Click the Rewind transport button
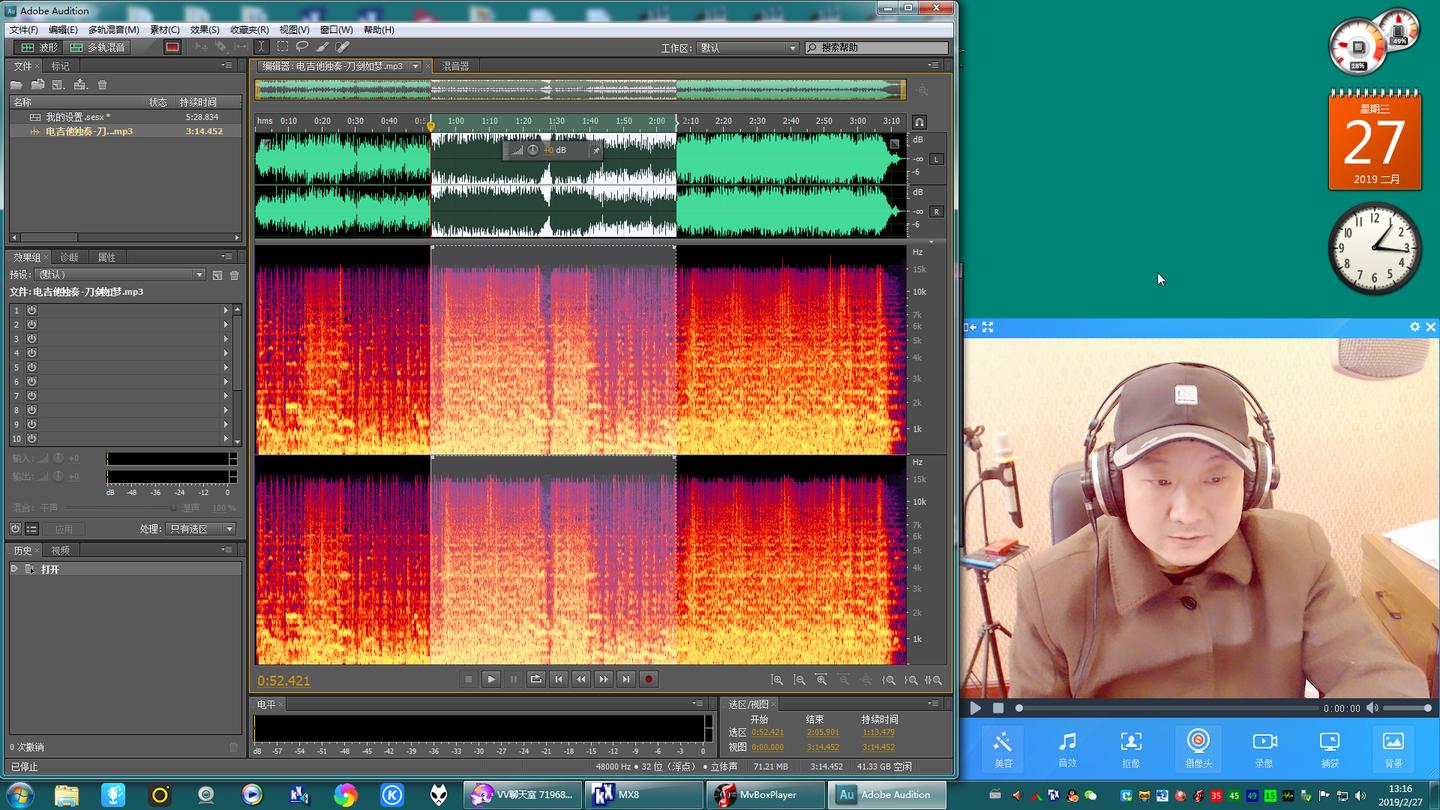The width and height of the screenshot is (1440, 810). click(581, 679)
